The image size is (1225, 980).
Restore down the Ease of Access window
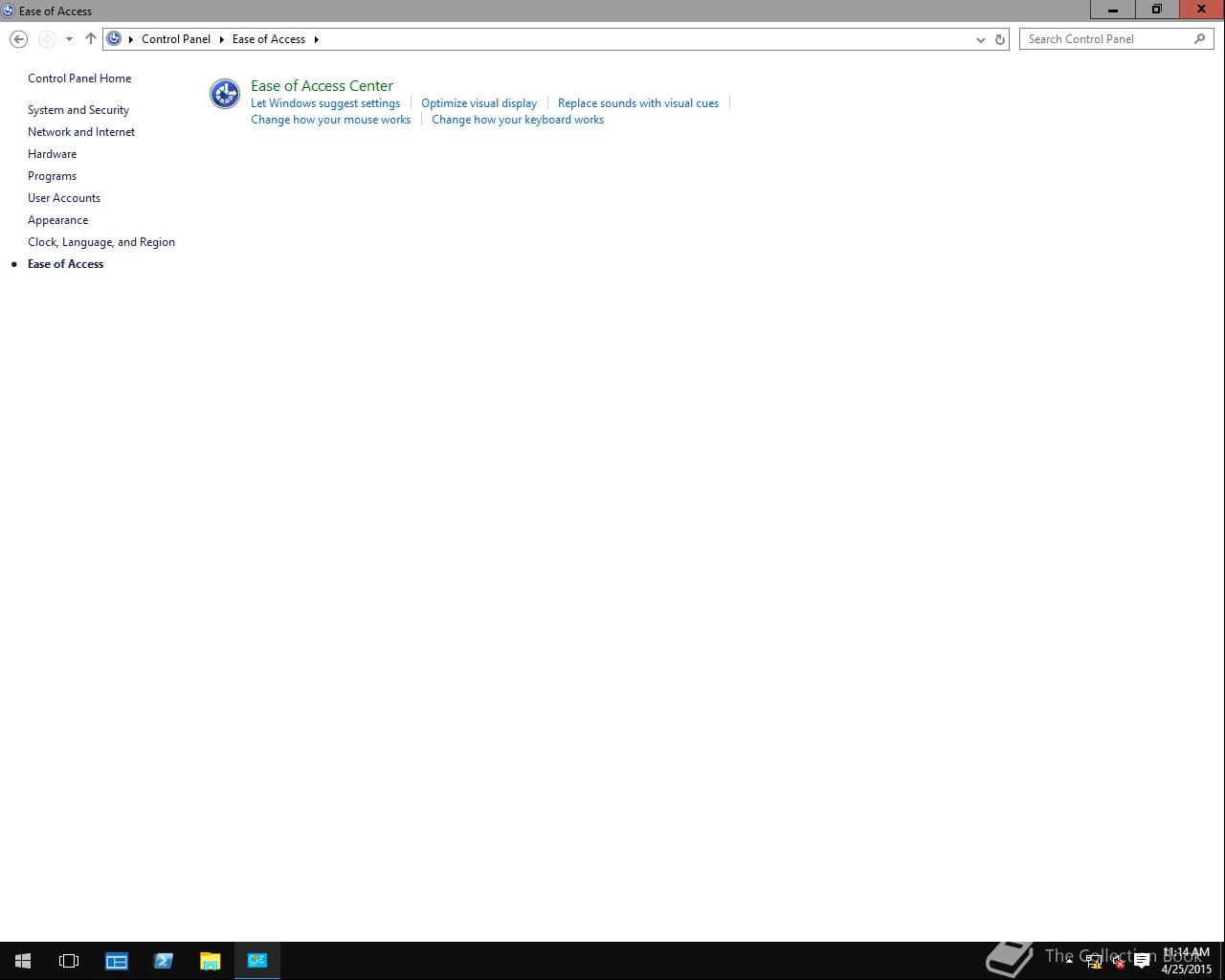point(1157,10)
